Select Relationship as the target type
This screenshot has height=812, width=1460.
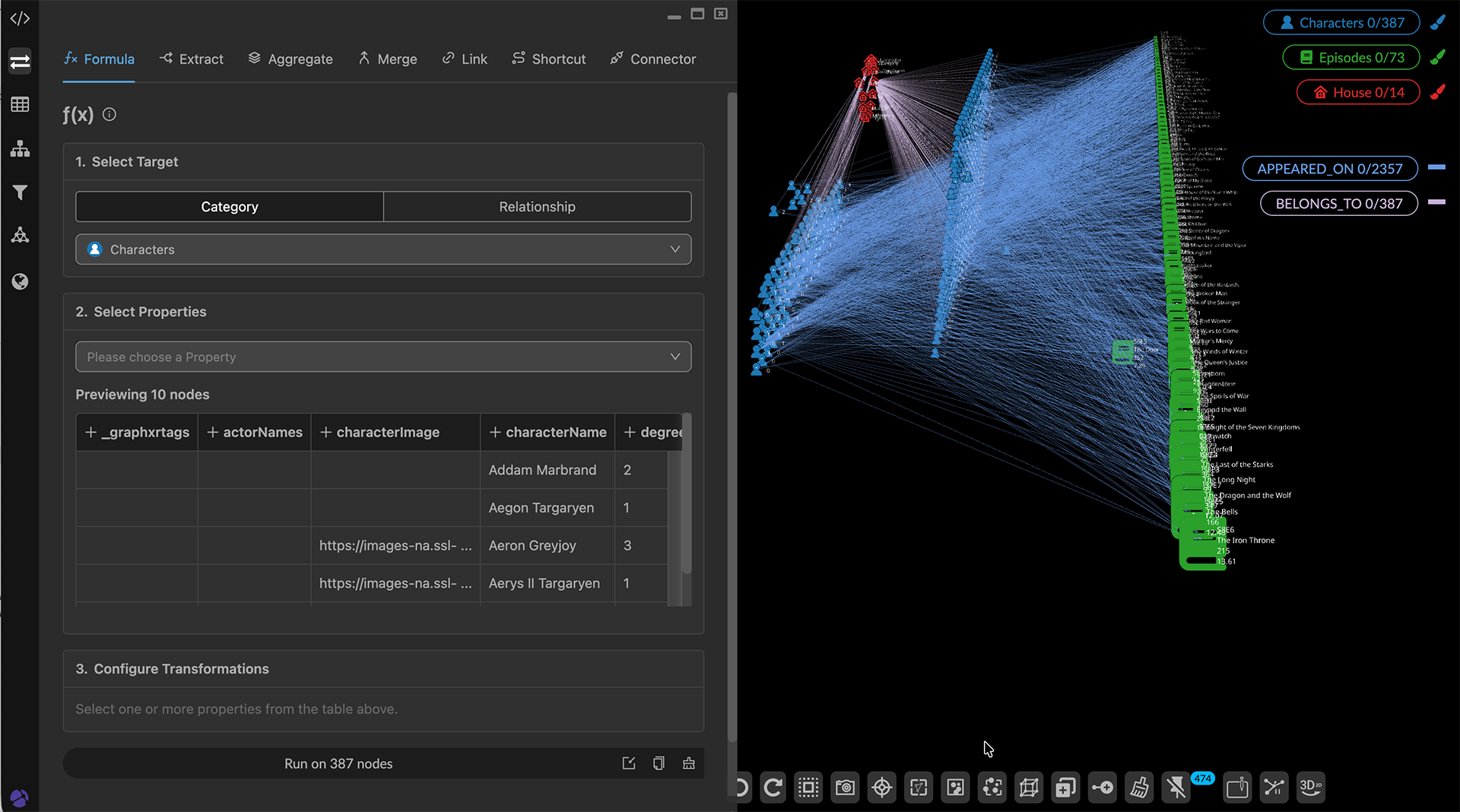coord(537,207)
